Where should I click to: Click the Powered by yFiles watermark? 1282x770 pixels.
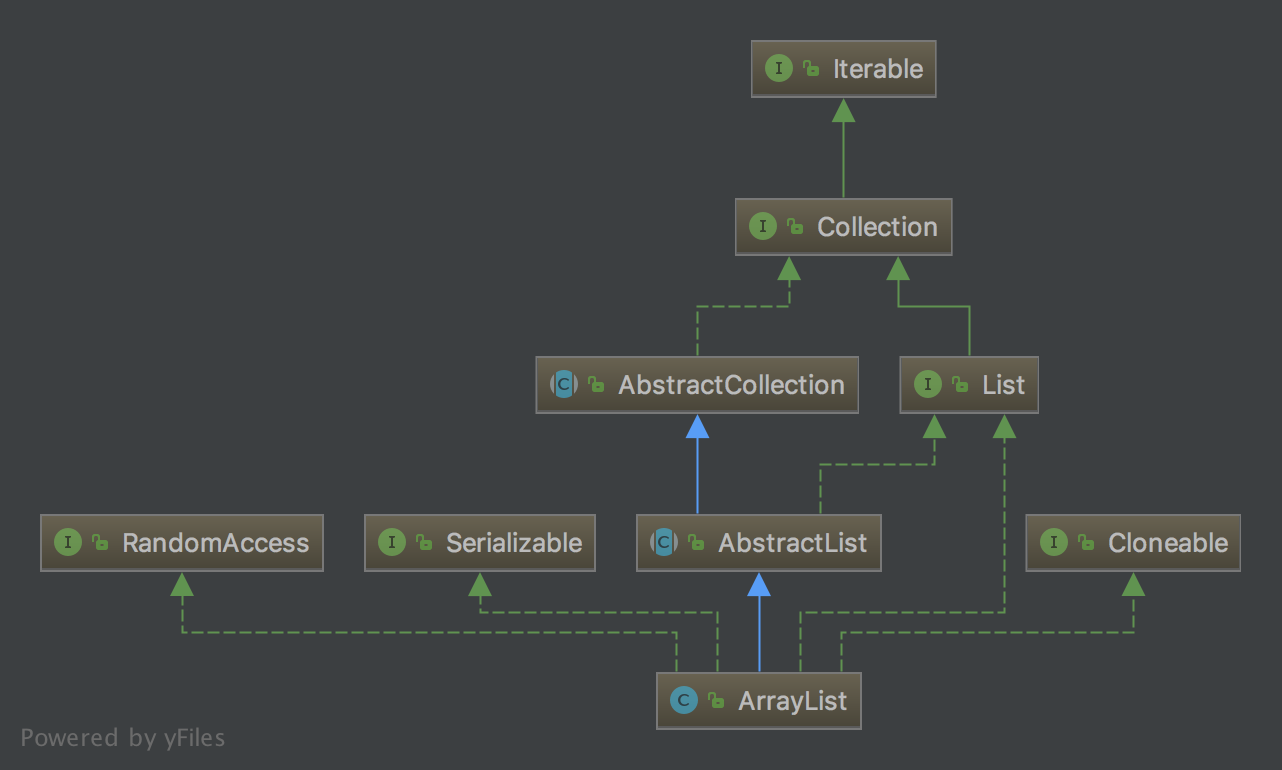click(123, 738)
